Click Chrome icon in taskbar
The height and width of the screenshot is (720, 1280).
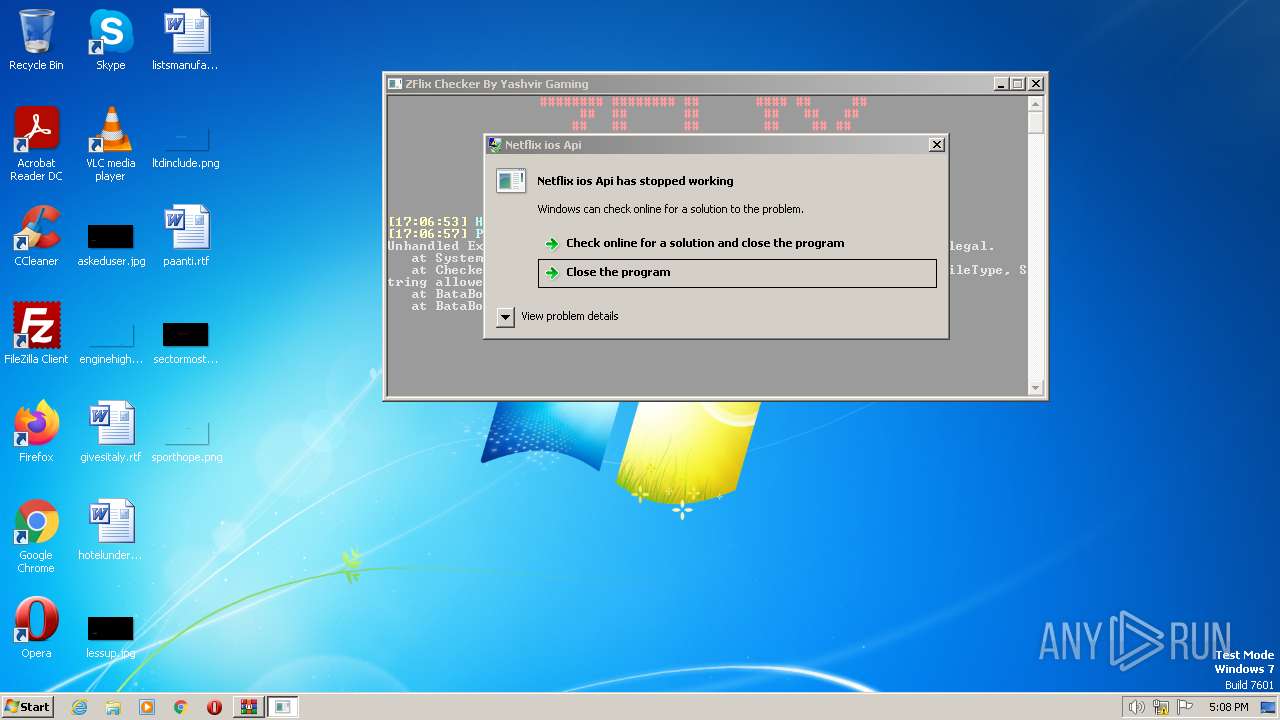[181, 707]
